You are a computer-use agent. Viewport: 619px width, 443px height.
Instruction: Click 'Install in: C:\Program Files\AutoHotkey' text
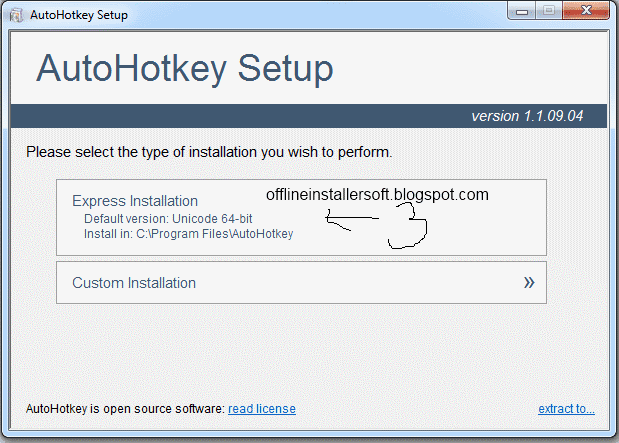[x=189, y=234]
